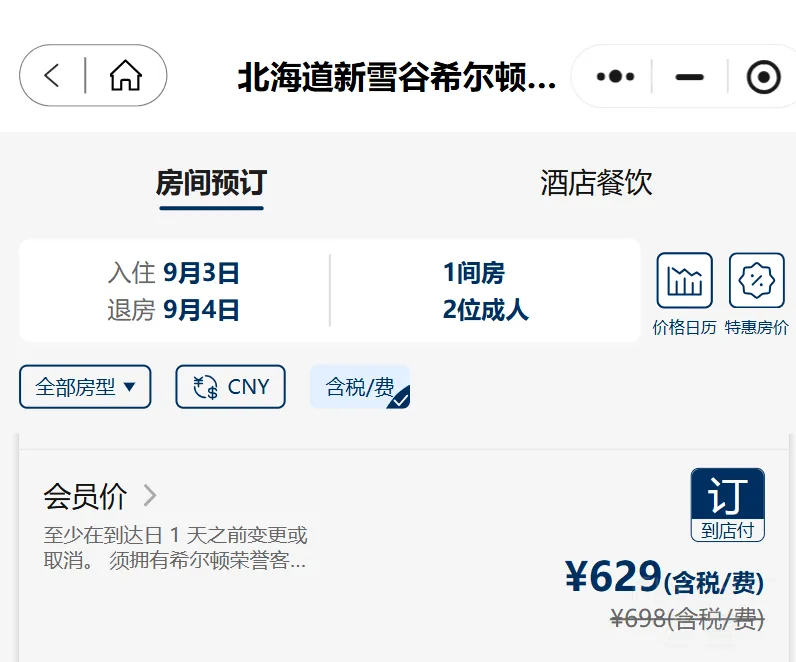796x662 pixels.
Task: Close the mini program with circle icon
Action: (x=763, y=77)
